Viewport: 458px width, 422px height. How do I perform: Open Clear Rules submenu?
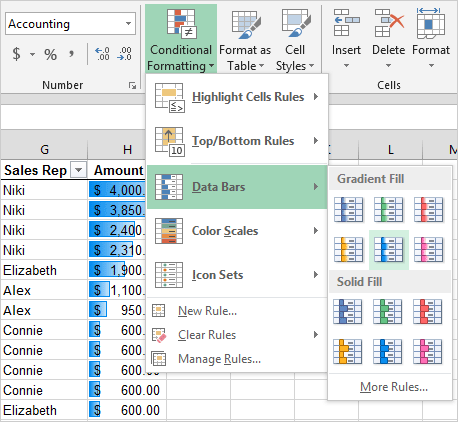(x=237, y=335)
